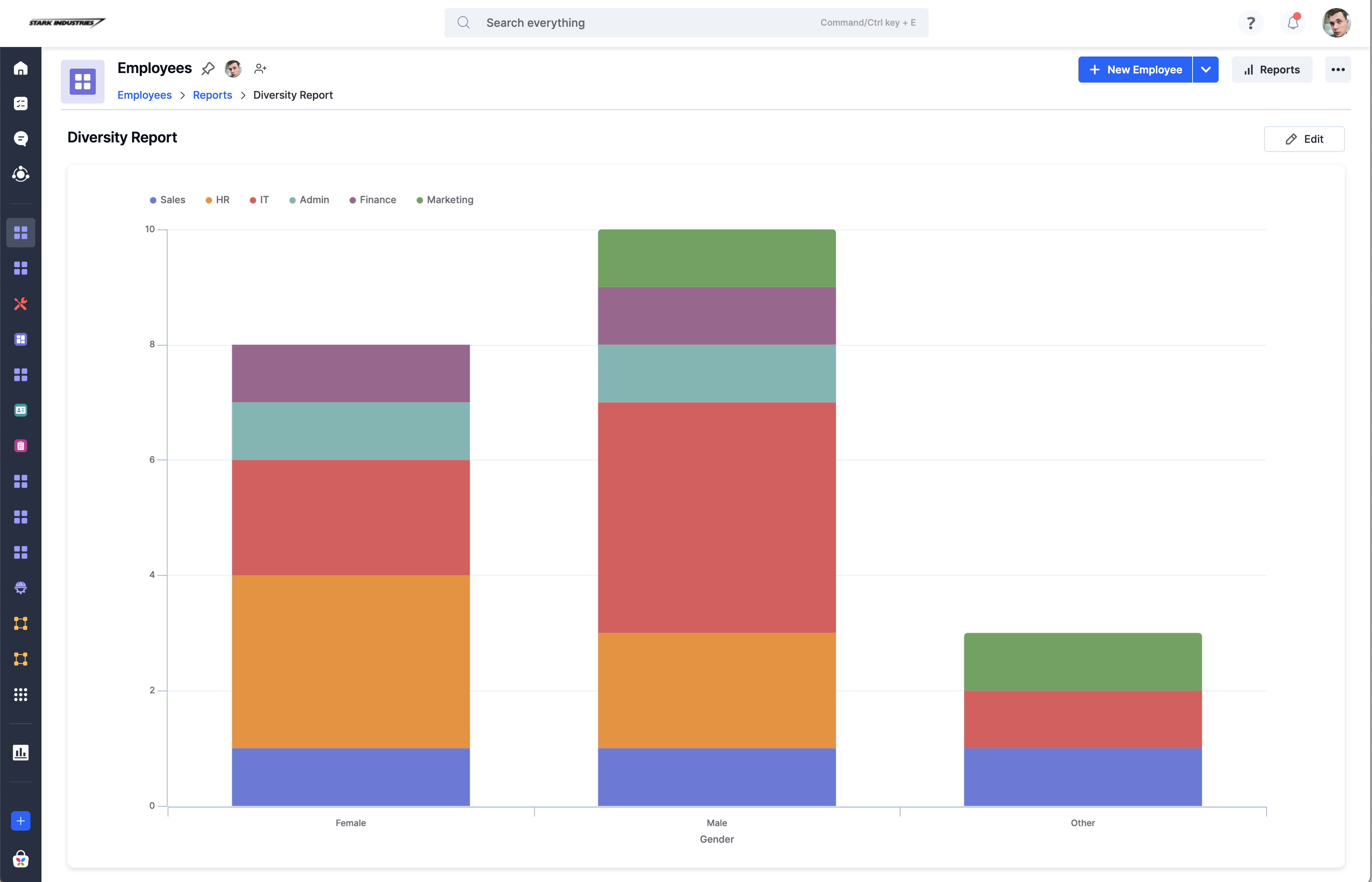Click the IT legend item
1372x882 pixels.
(x=263, y=199)
